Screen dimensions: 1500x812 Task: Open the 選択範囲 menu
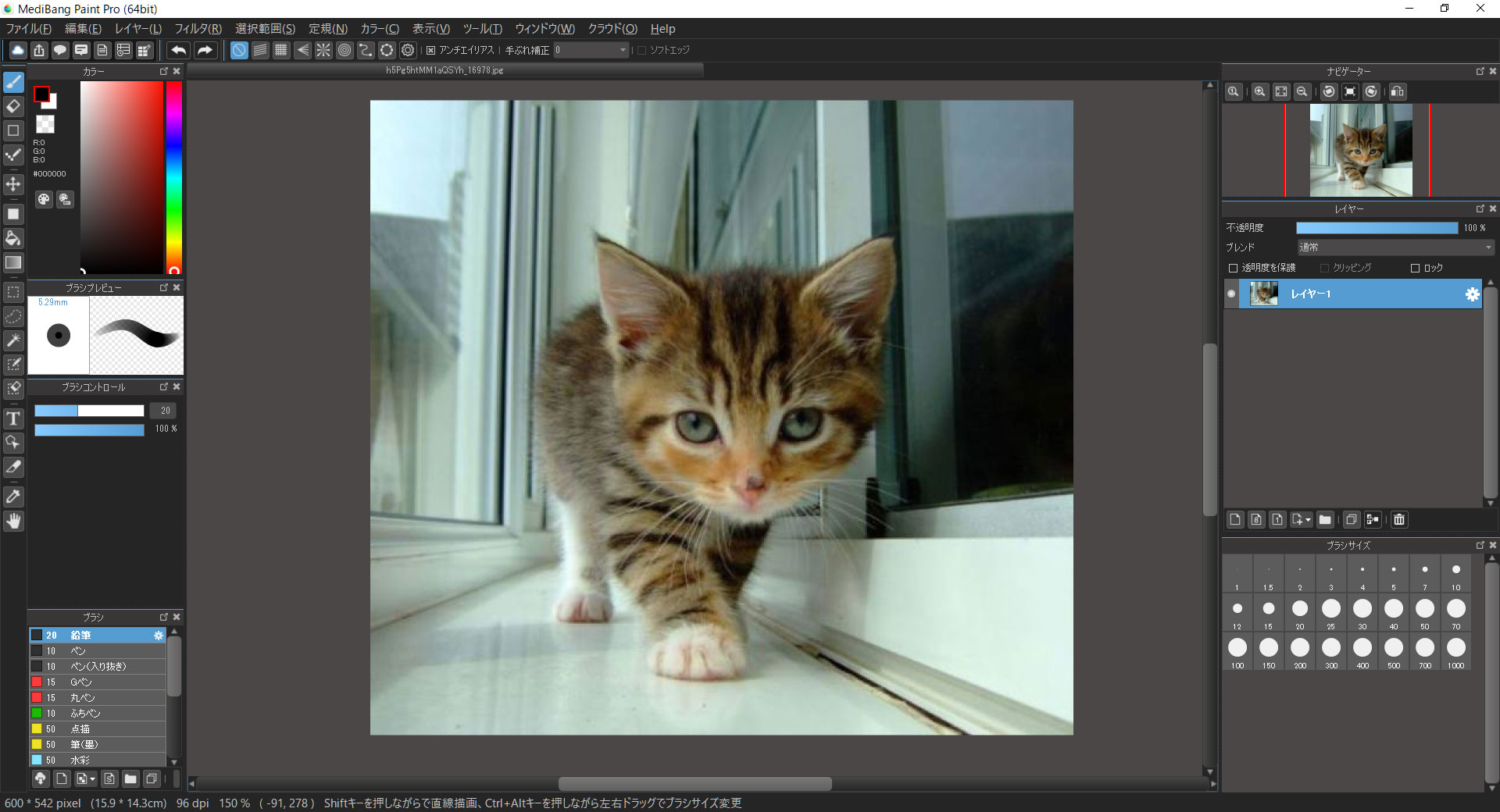pos(265,29)
